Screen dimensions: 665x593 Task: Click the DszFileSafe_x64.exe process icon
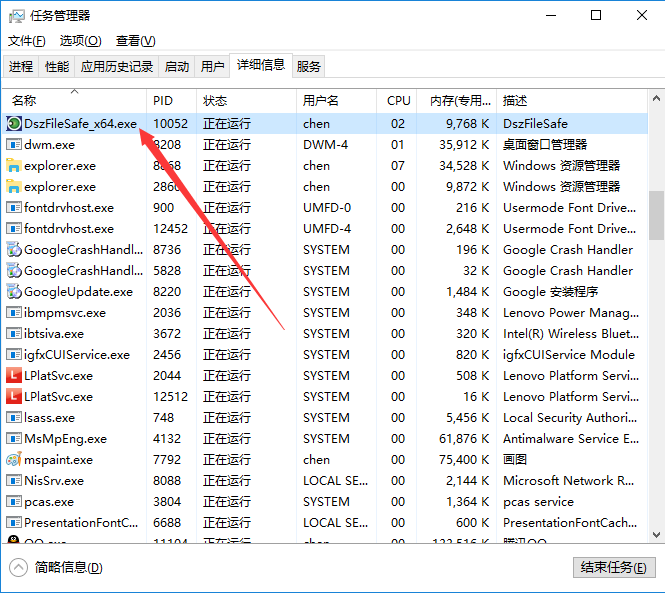pyautogui.click(x=14, y=124)
